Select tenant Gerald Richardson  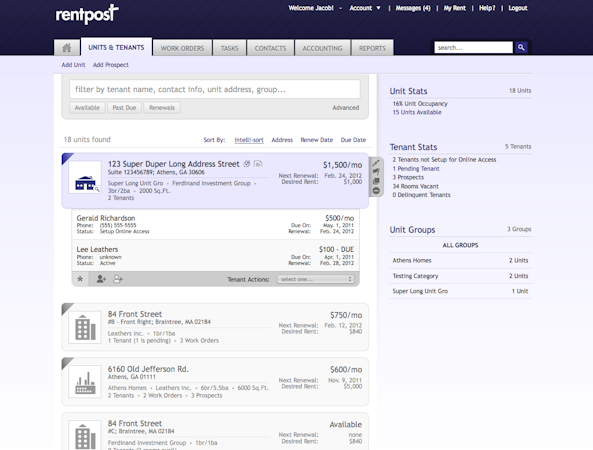click(x=106, y=218)
